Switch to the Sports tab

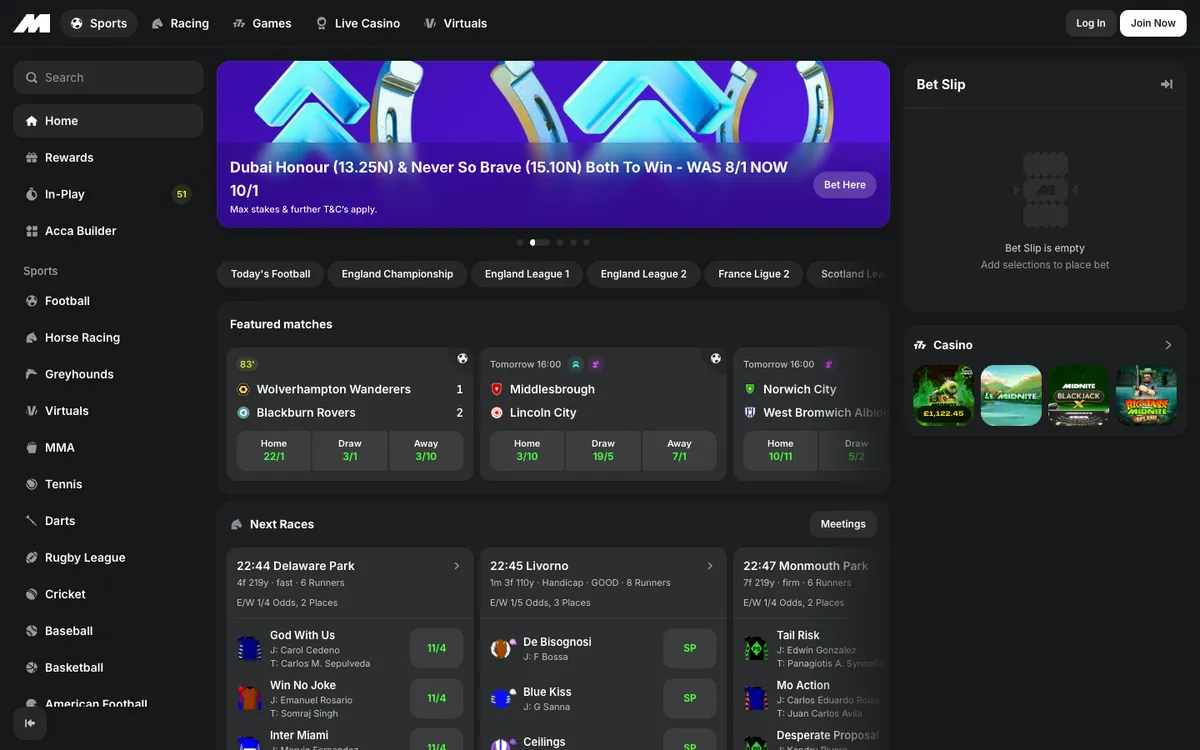click(x=99, y=23)
